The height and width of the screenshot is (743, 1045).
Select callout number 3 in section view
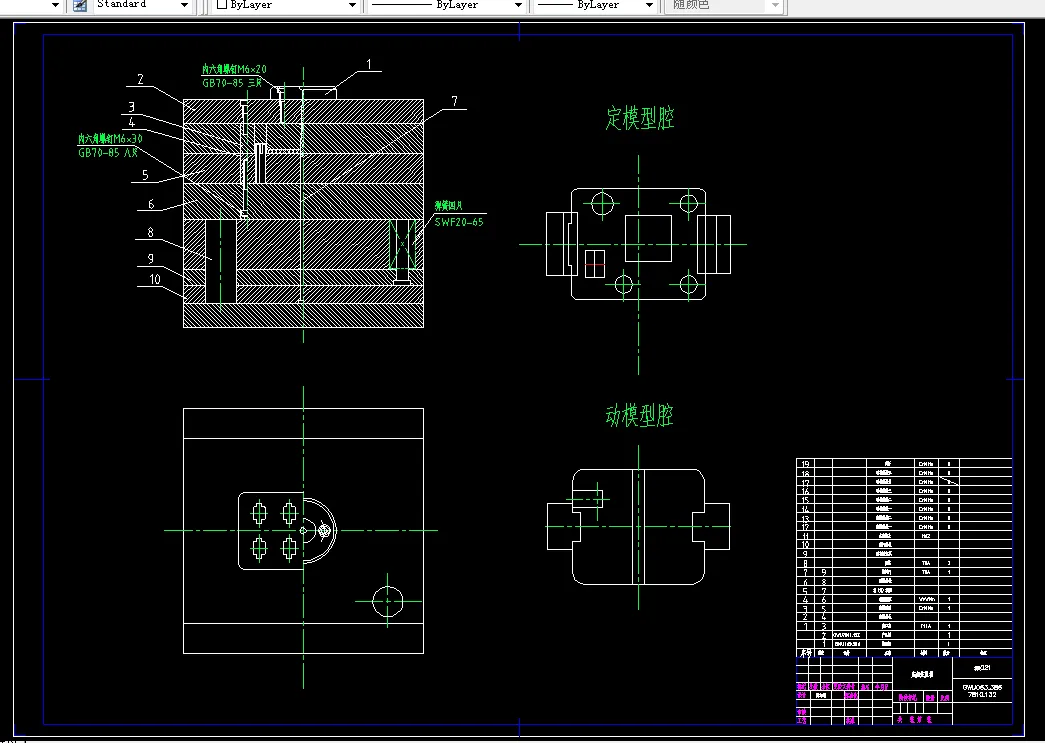[132, 107]
